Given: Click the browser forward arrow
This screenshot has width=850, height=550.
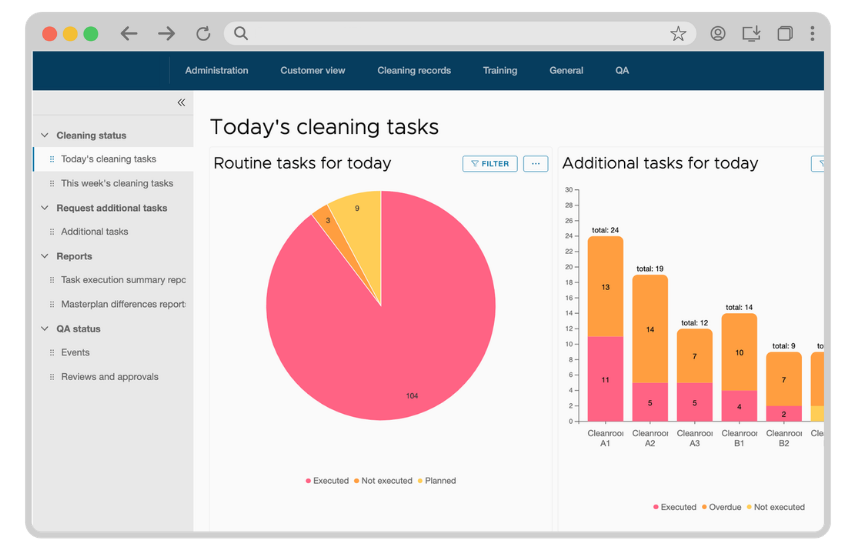Looking at the screenshot, I should click(166, 34).
